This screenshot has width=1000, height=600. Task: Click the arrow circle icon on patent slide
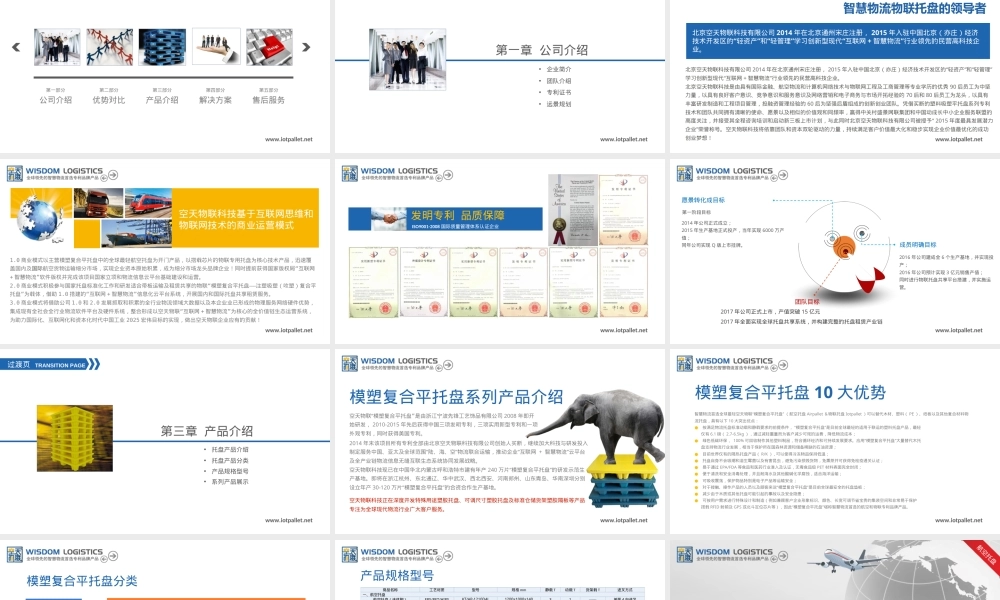[448, 175]
